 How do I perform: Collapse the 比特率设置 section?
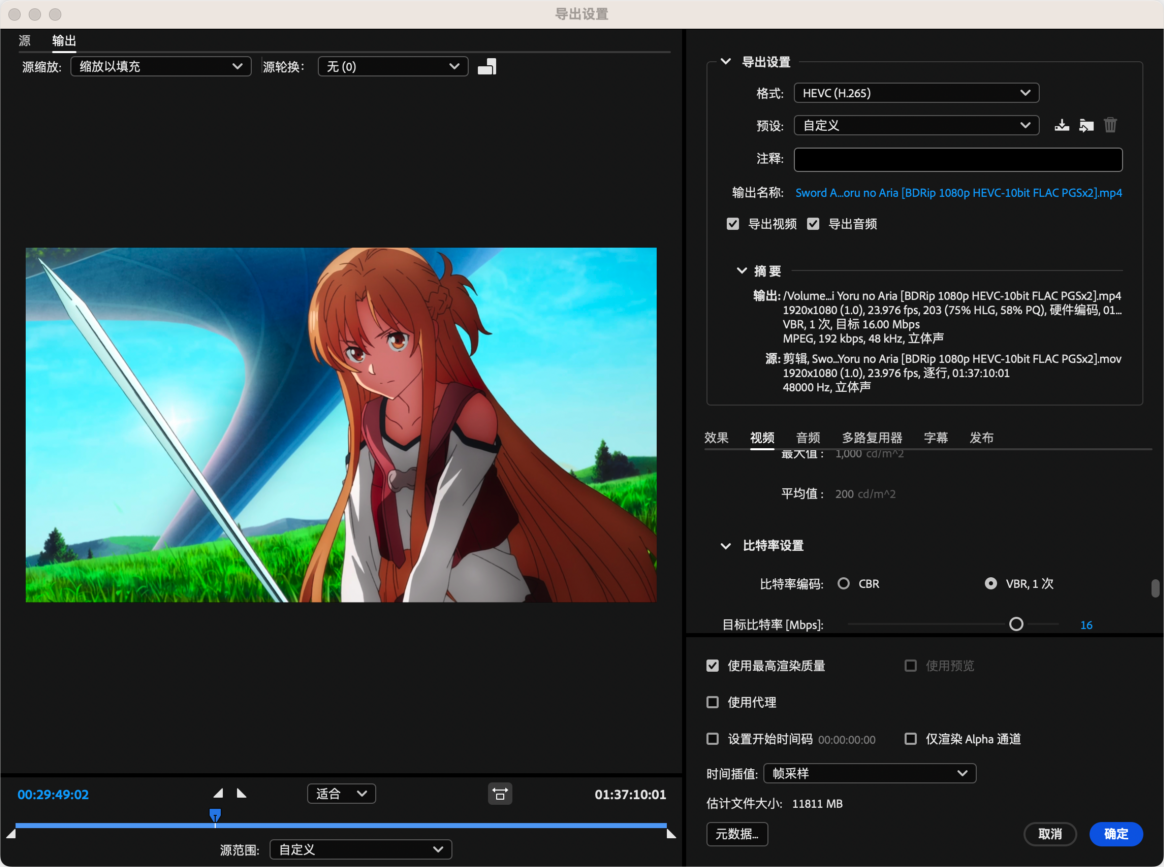pyautogui.click(x=725, y=546)
